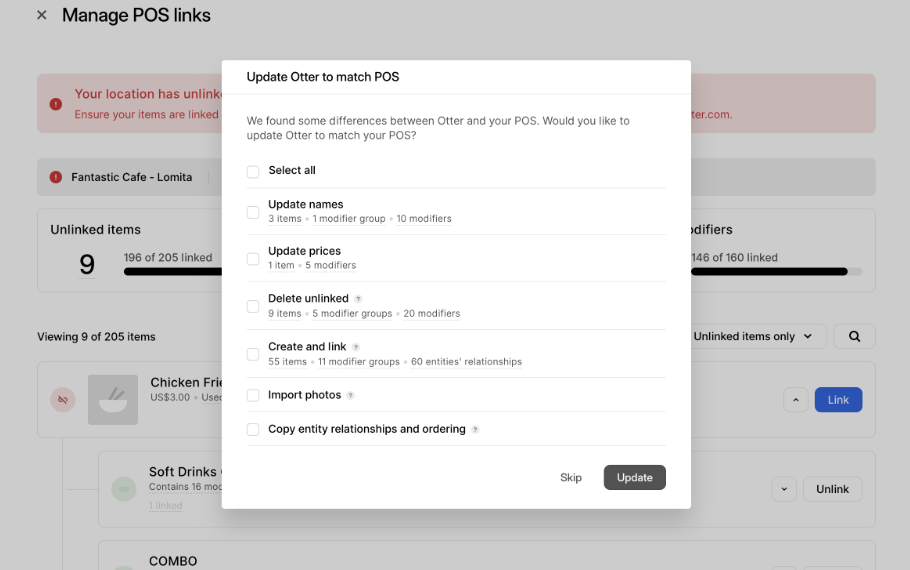
Task: Click help icon beside Copy entity relationships
Action: tap(475, 429)
